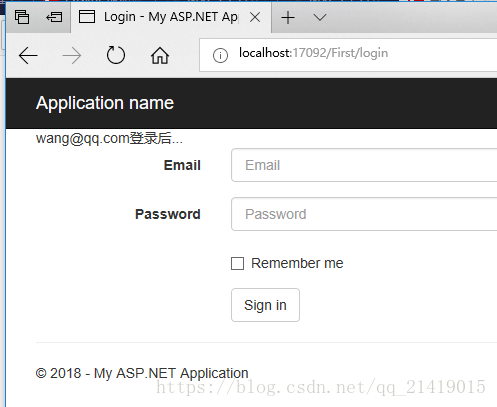
Task: Focus the Email input field
Action: (x=364, y=165)
